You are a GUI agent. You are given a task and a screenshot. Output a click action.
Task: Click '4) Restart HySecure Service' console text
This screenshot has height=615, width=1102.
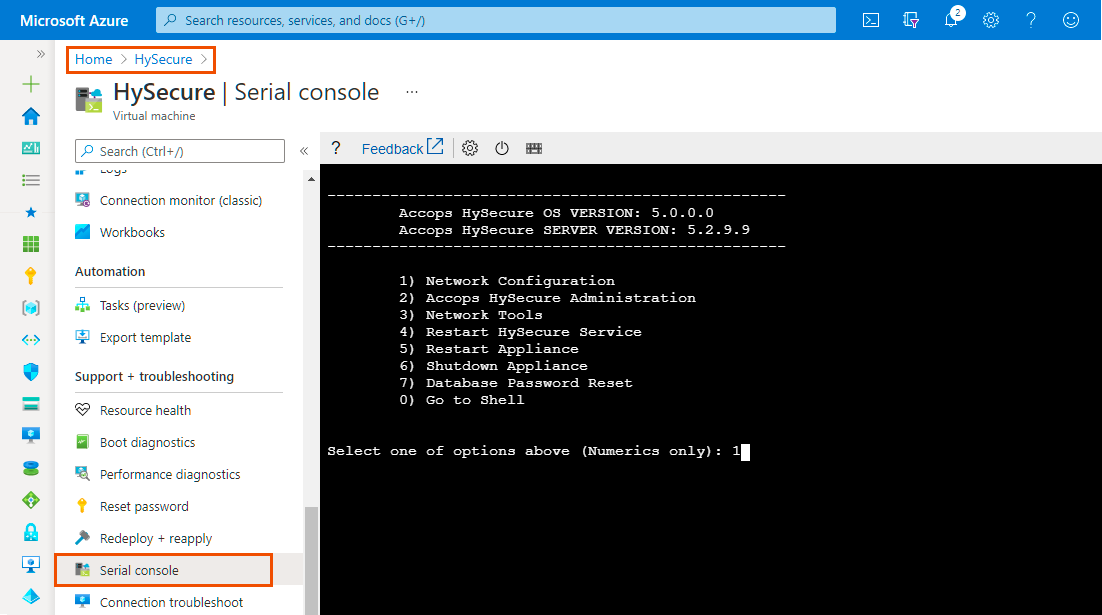(x=520, y=332)
